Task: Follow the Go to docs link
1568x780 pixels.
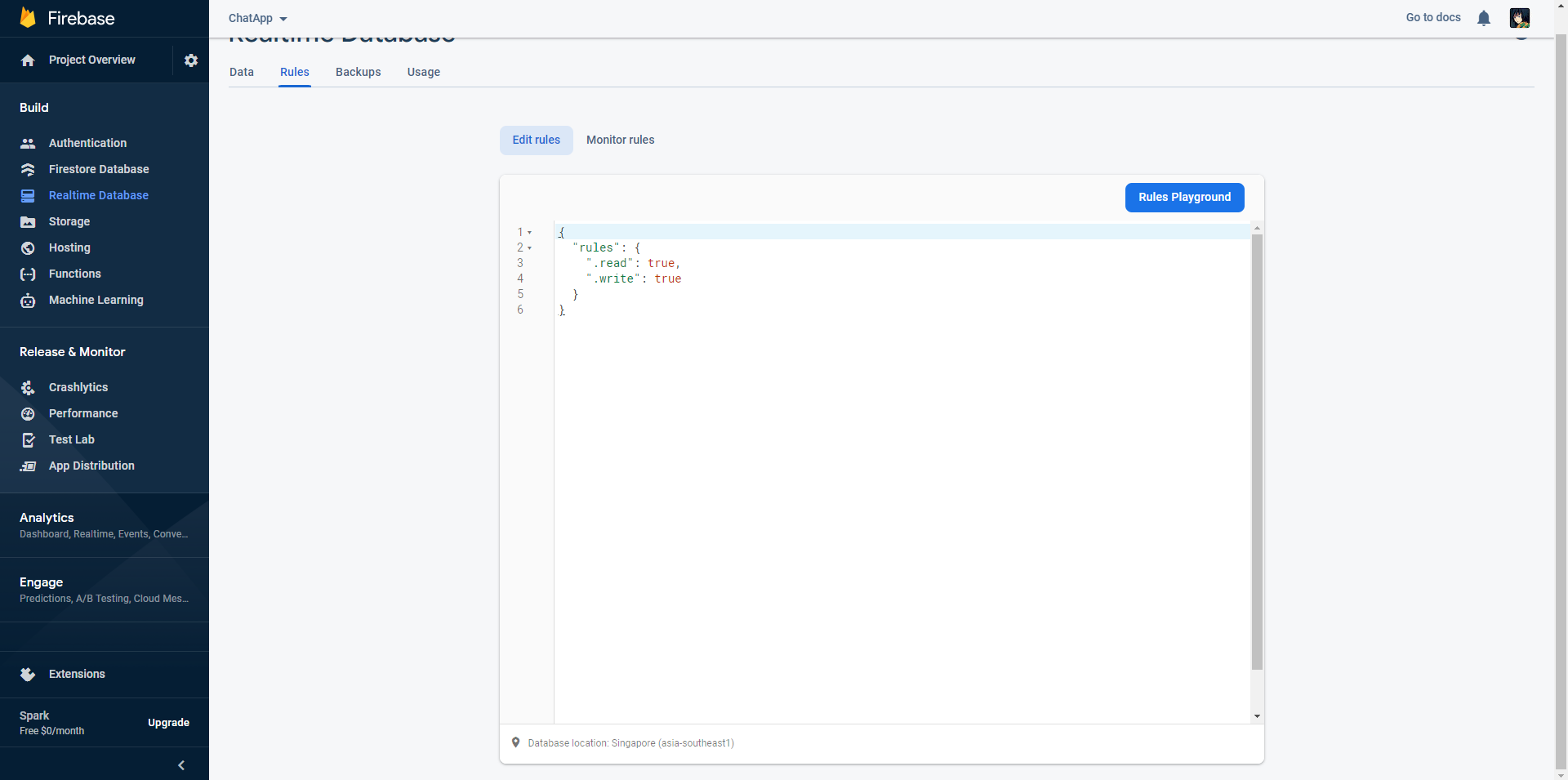Action: pos(1433,17)
